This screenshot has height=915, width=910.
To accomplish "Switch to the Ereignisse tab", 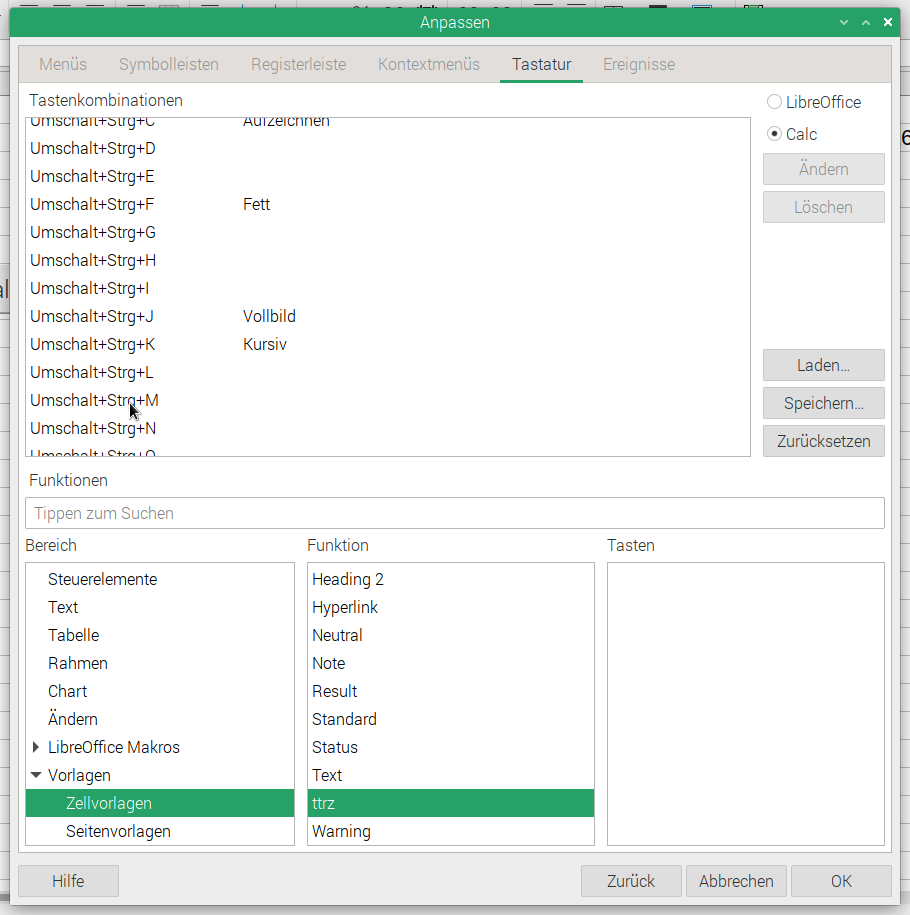I will pos(638,64).
